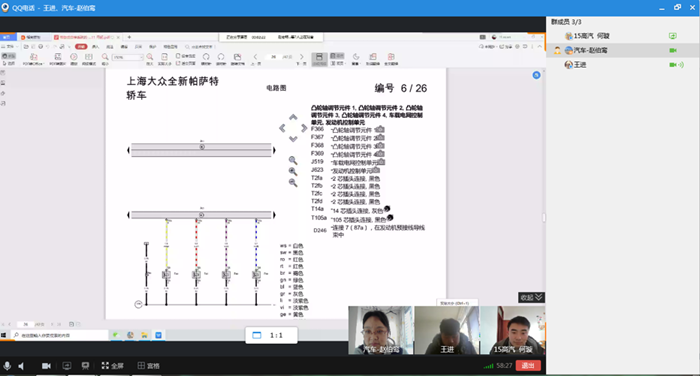Click the 1:1 original size button
This screenshot has width=700, height=376.
pos(271,335)
